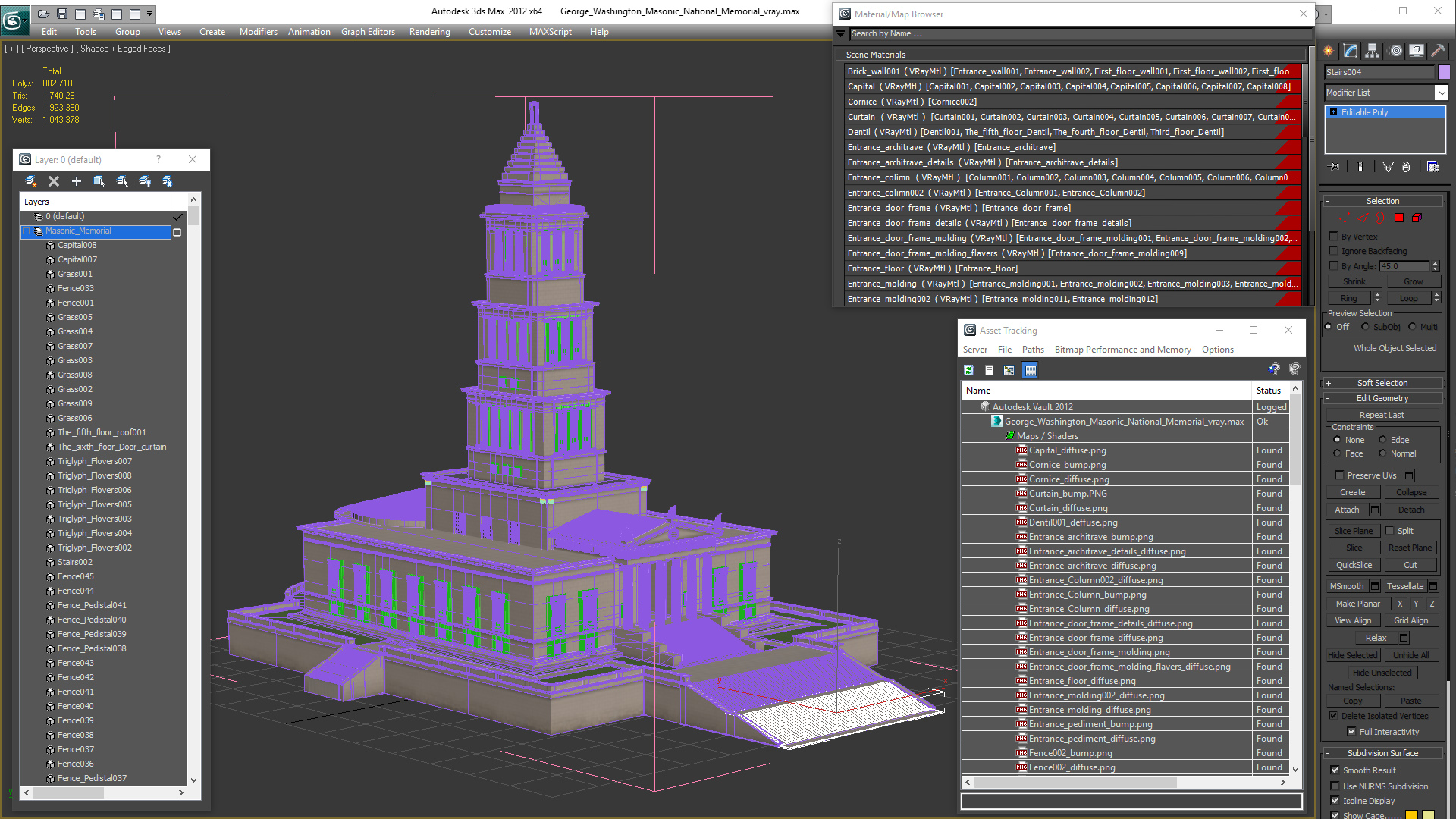This screenshot has width=1456, height=819.
Task: Click Configure Modifier Sets icon
Action: 1433,167
